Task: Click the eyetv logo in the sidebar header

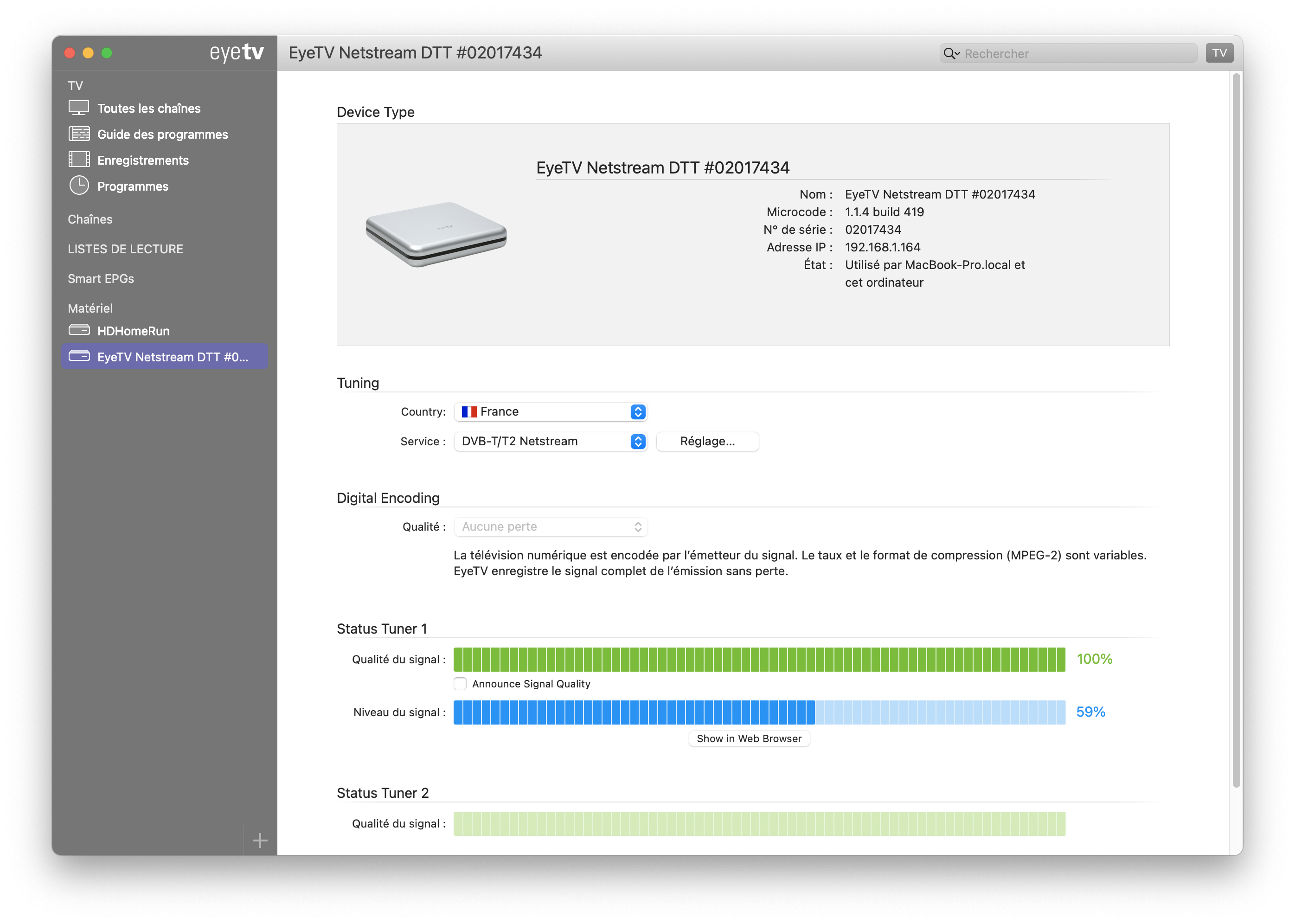Action: coord(237,52)
